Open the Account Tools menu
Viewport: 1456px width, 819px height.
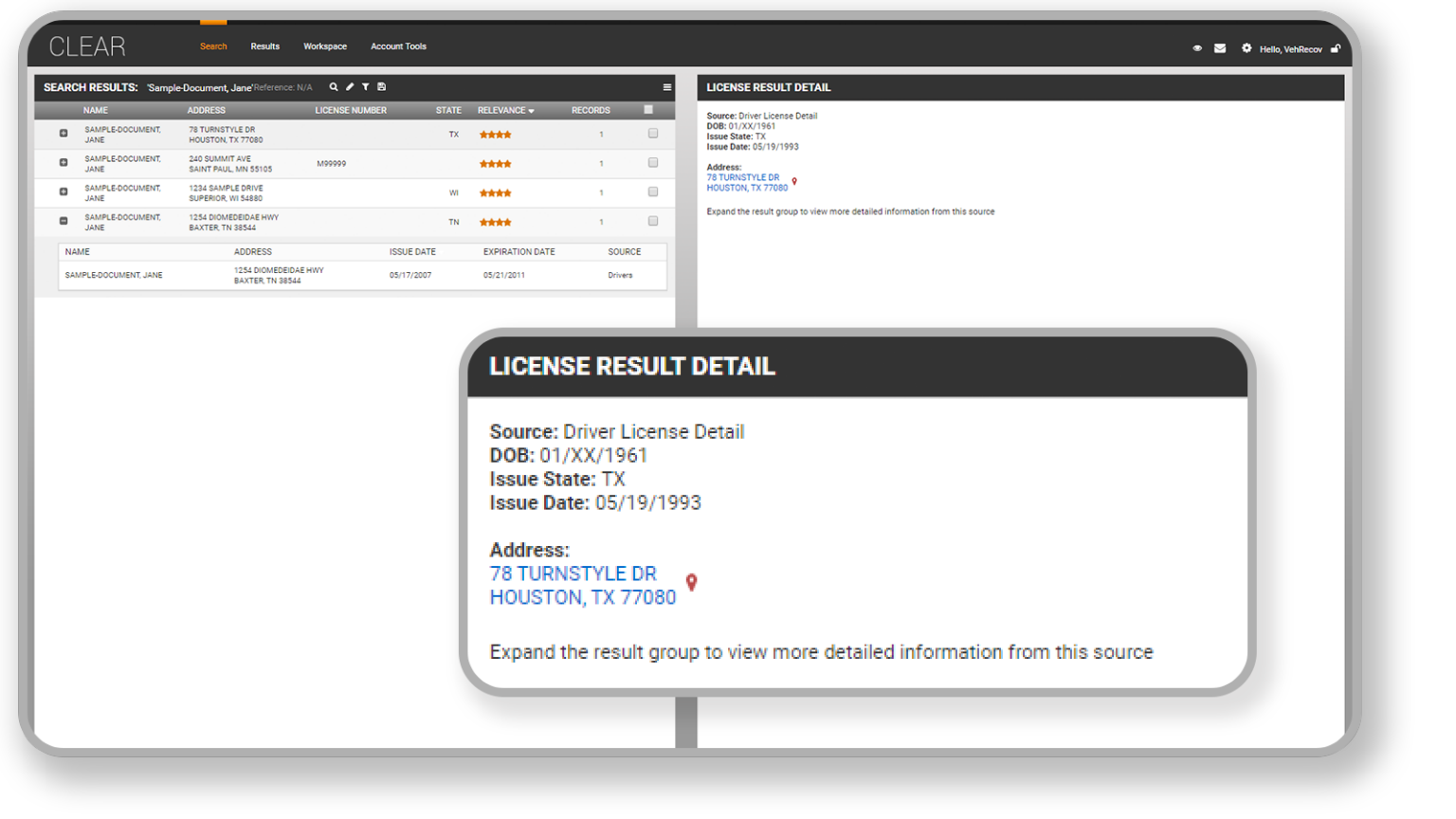click(398, 46)
